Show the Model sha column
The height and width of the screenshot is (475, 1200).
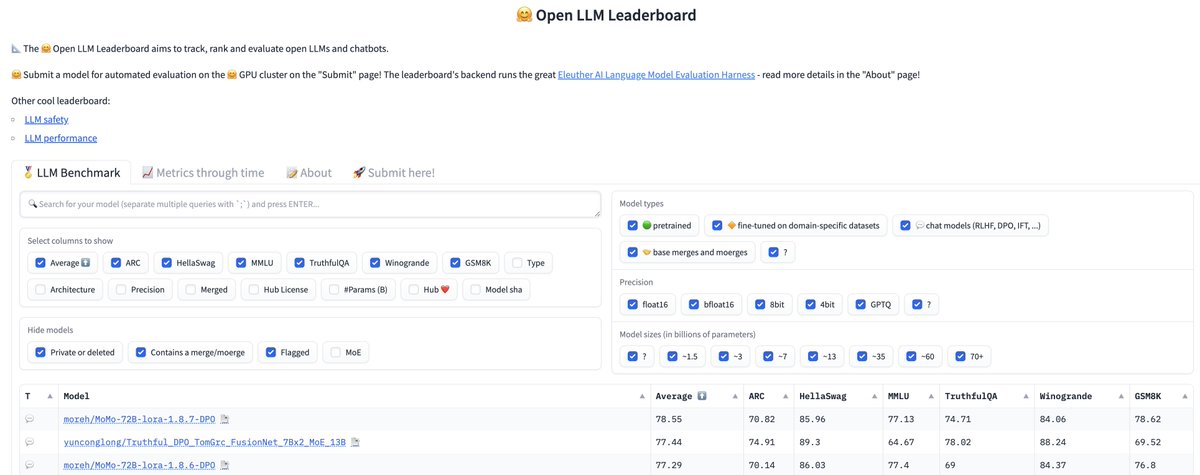coord(475,290)
